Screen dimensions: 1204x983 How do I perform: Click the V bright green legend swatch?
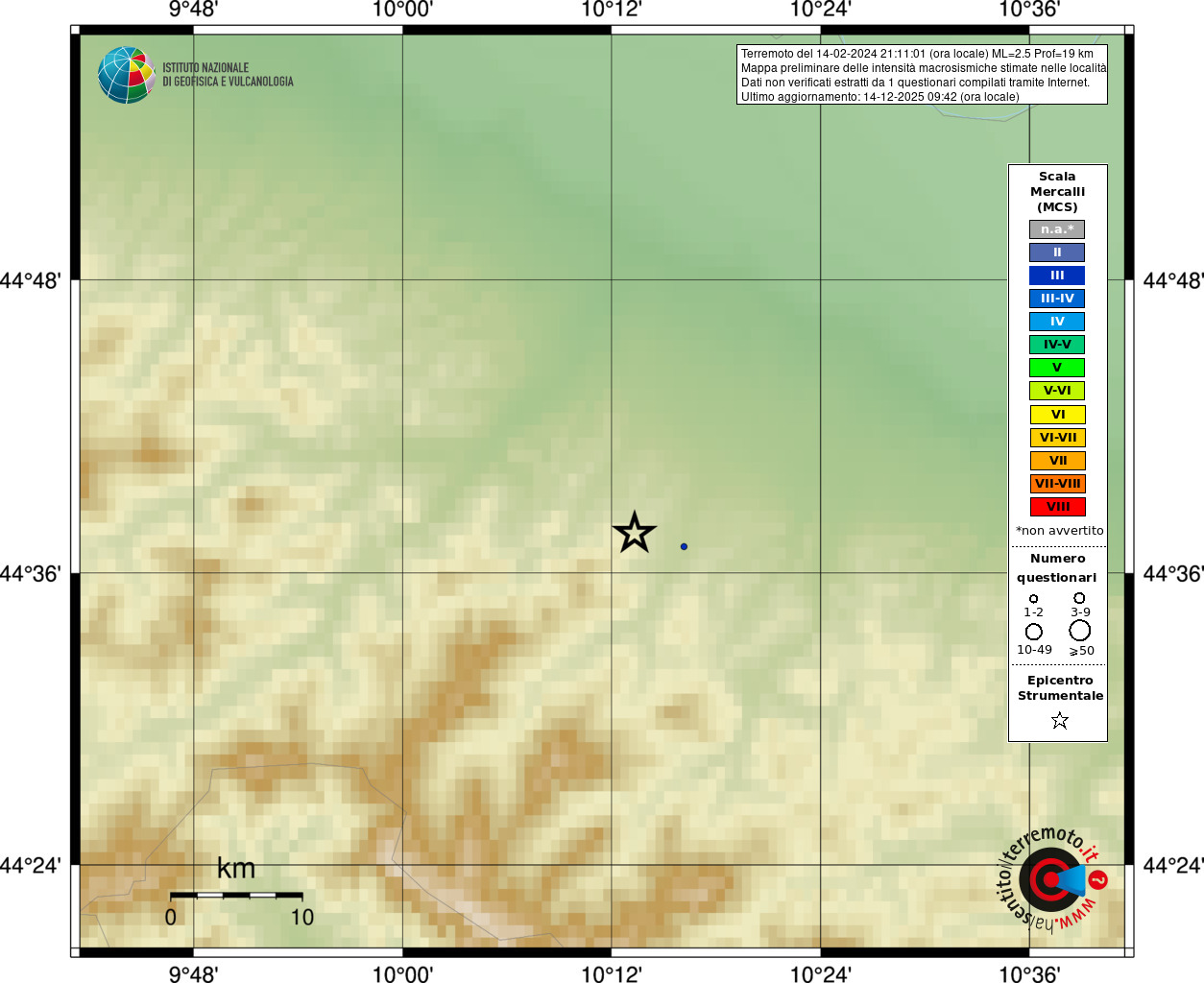(x=1057, y=368)
